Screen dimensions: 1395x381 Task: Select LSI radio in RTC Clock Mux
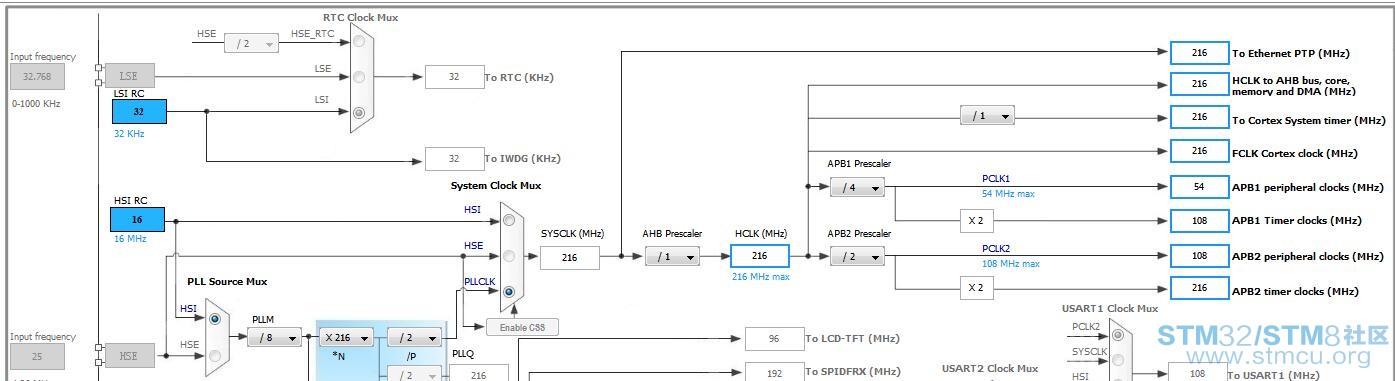359,112
